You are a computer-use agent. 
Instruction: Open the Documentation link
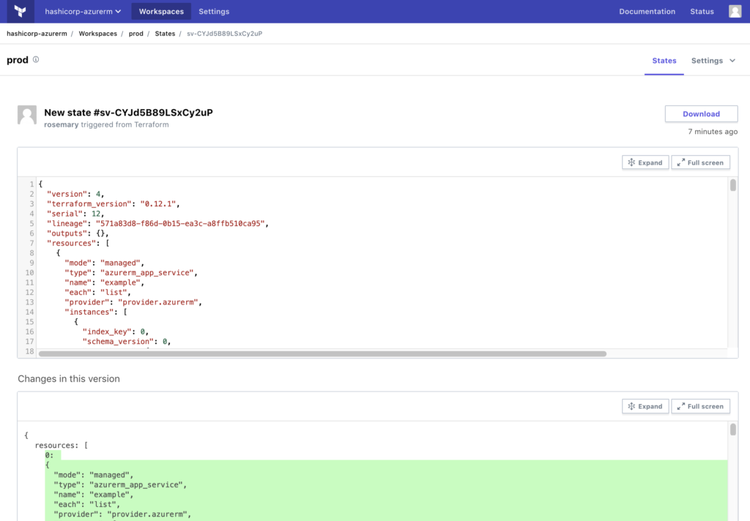coord(647,12)
